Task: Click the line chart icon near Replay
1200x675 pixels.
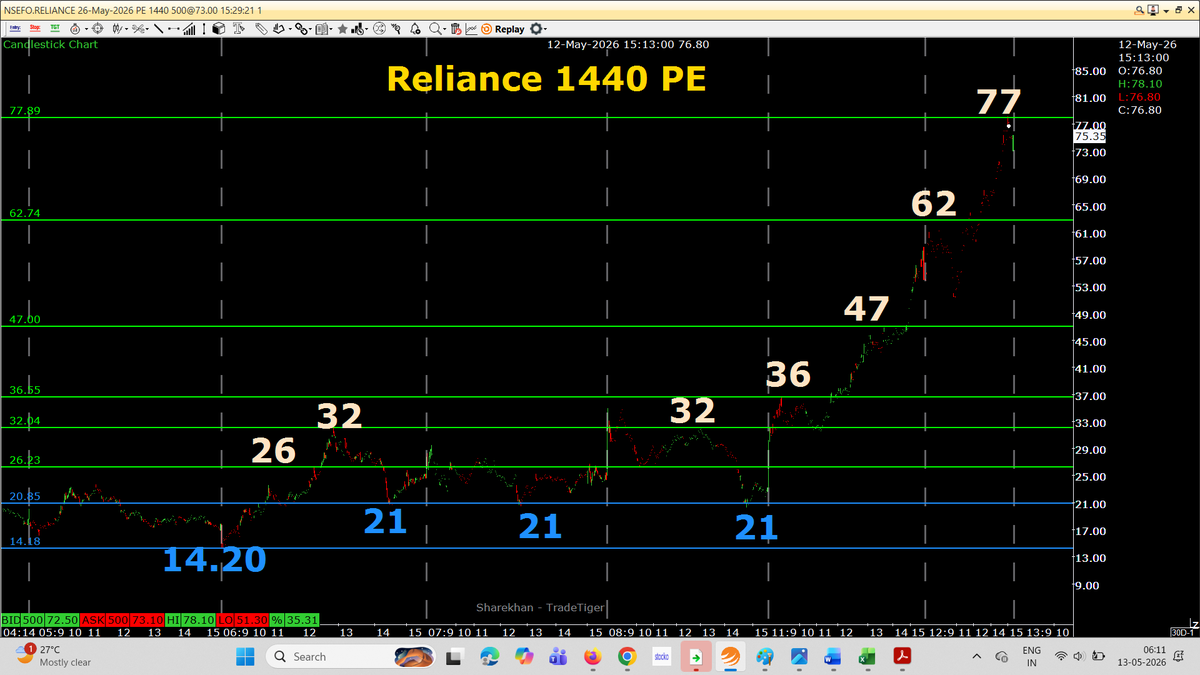Action: click(471, 29)
